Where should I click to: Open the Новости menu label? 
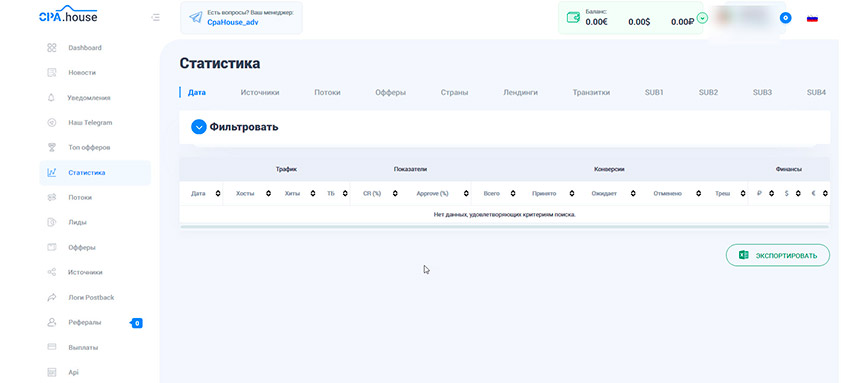(x=82, y=73)
